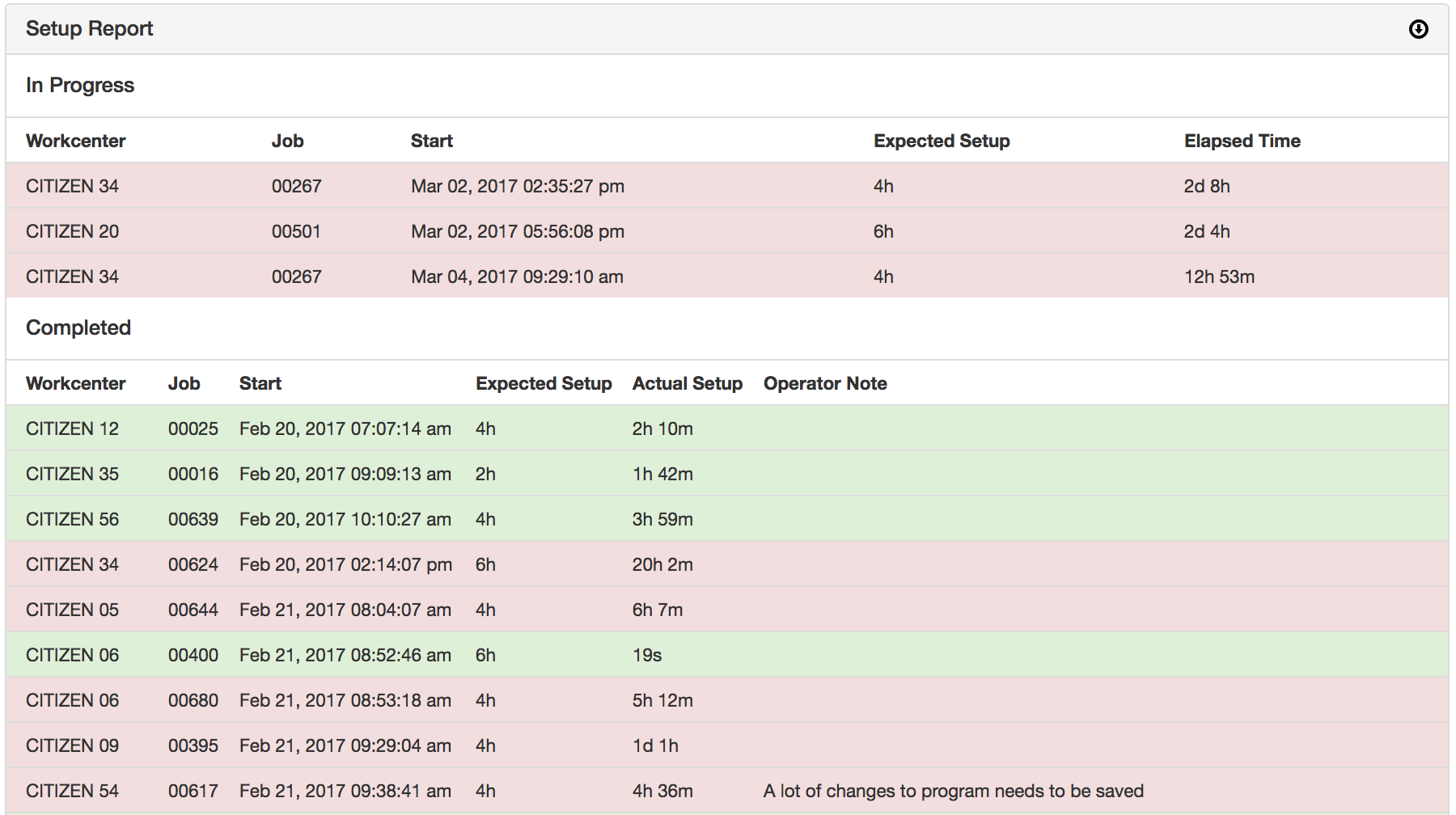Sort by the Elapsed Time column
The image size is (1456, 815).
pyautogui.click(x=1242, y=141)
